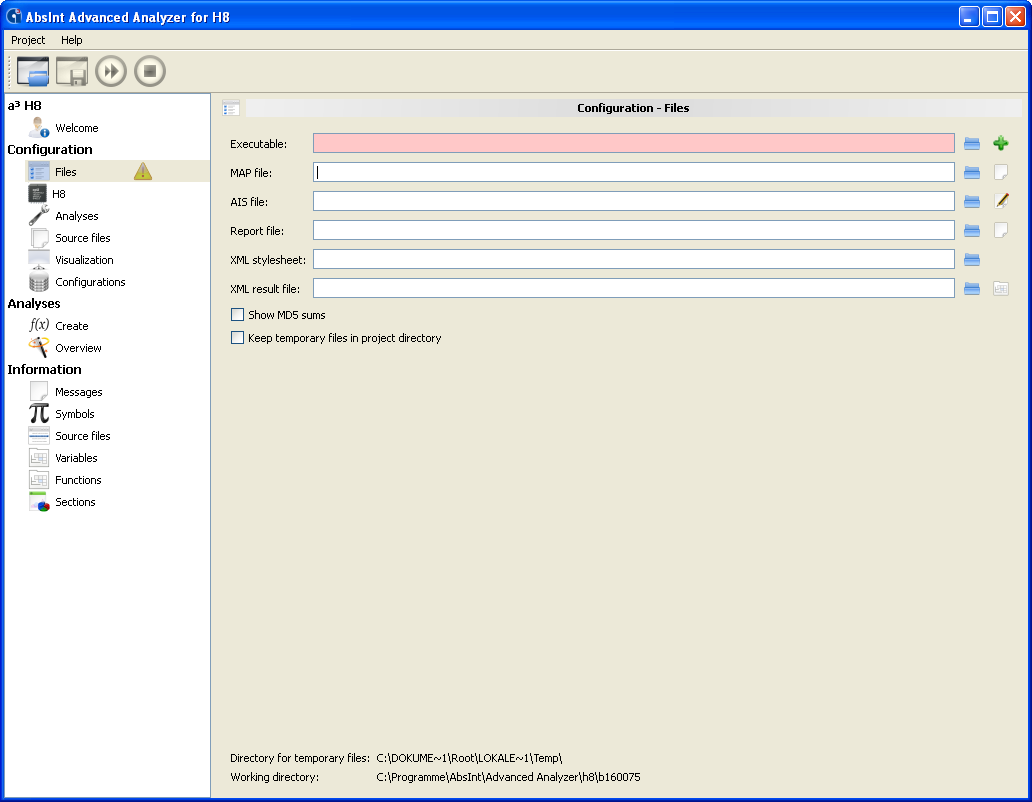The width and height of the screenshot is (1032, 802).
Task: Click the Configuration - Files header icon
Action: [x=231, y=108]
